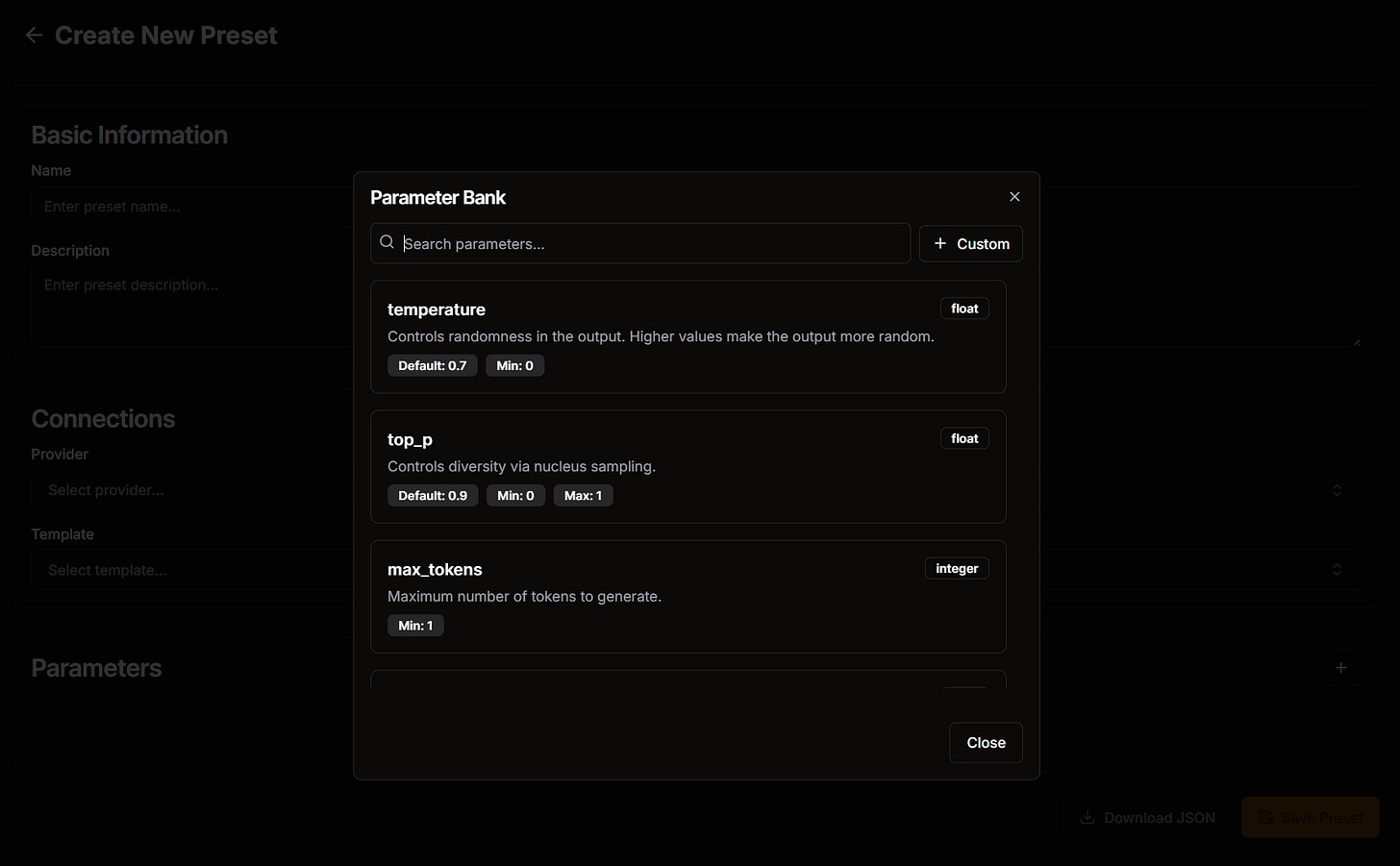This screenshot has height=866, width=1400.
Task: Click the plus icon in the Parameters section
Action: [x=1340, y=667]
